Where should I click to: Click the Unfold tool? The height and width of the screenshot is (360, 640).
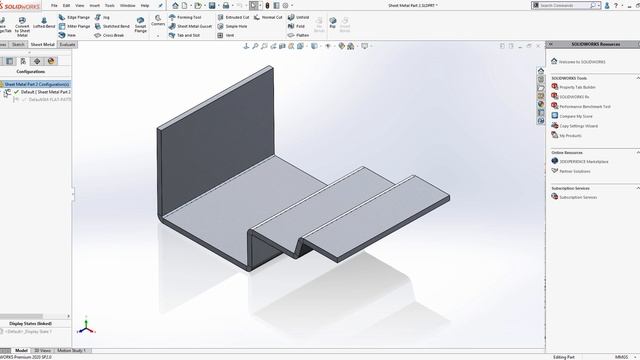(298, 17)
